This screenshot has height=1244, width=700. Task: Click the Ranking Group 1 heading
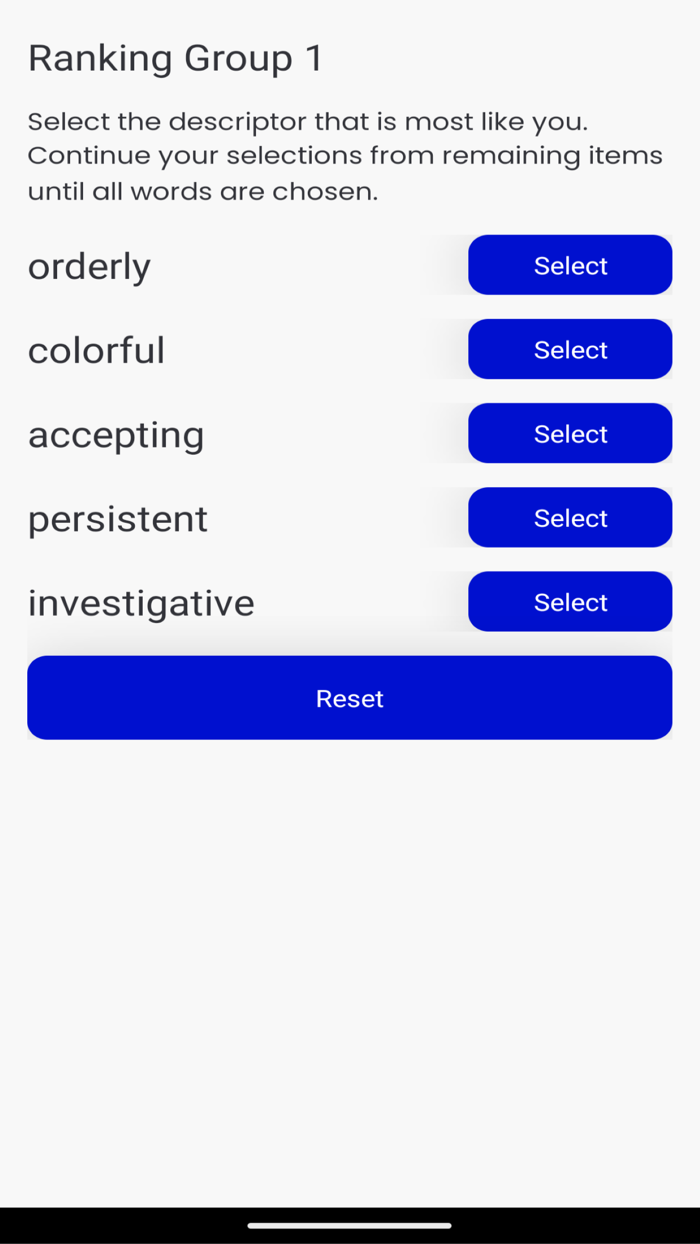point(174,57)
